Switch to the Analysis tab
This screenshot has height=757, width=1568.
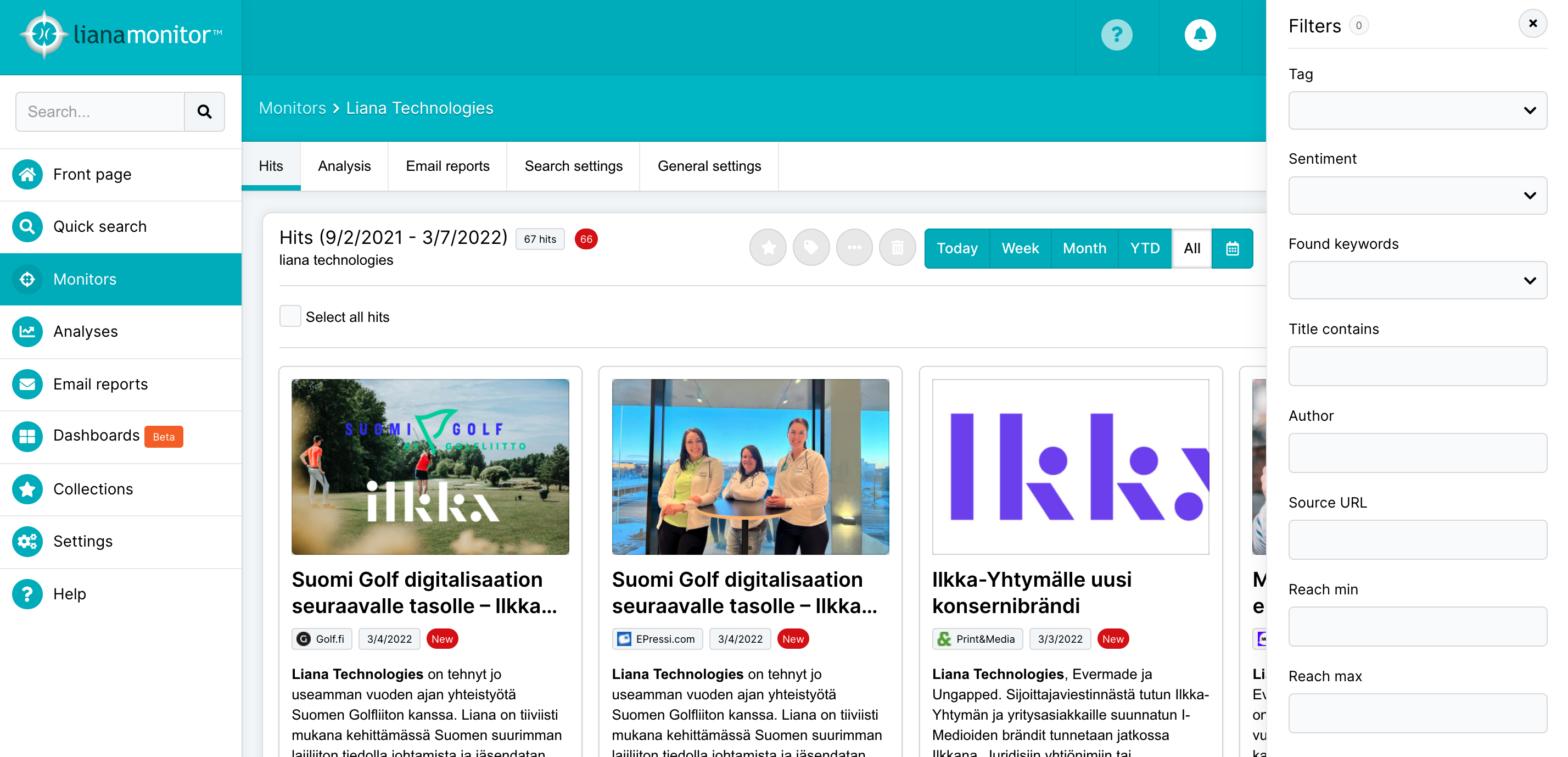click(344, 166)
